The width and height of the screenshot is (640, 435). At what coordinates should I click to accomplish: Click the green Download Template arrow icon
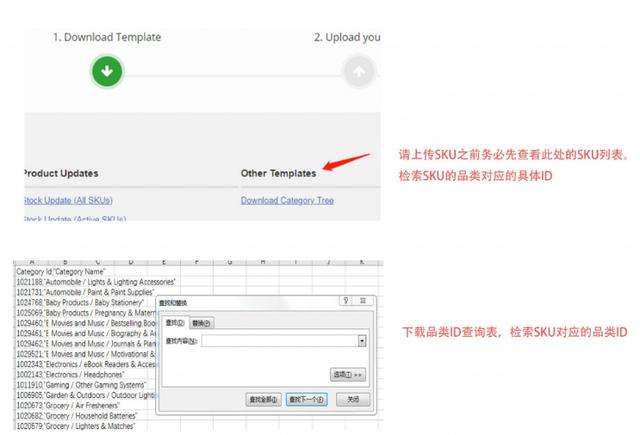tap(107, 71)
